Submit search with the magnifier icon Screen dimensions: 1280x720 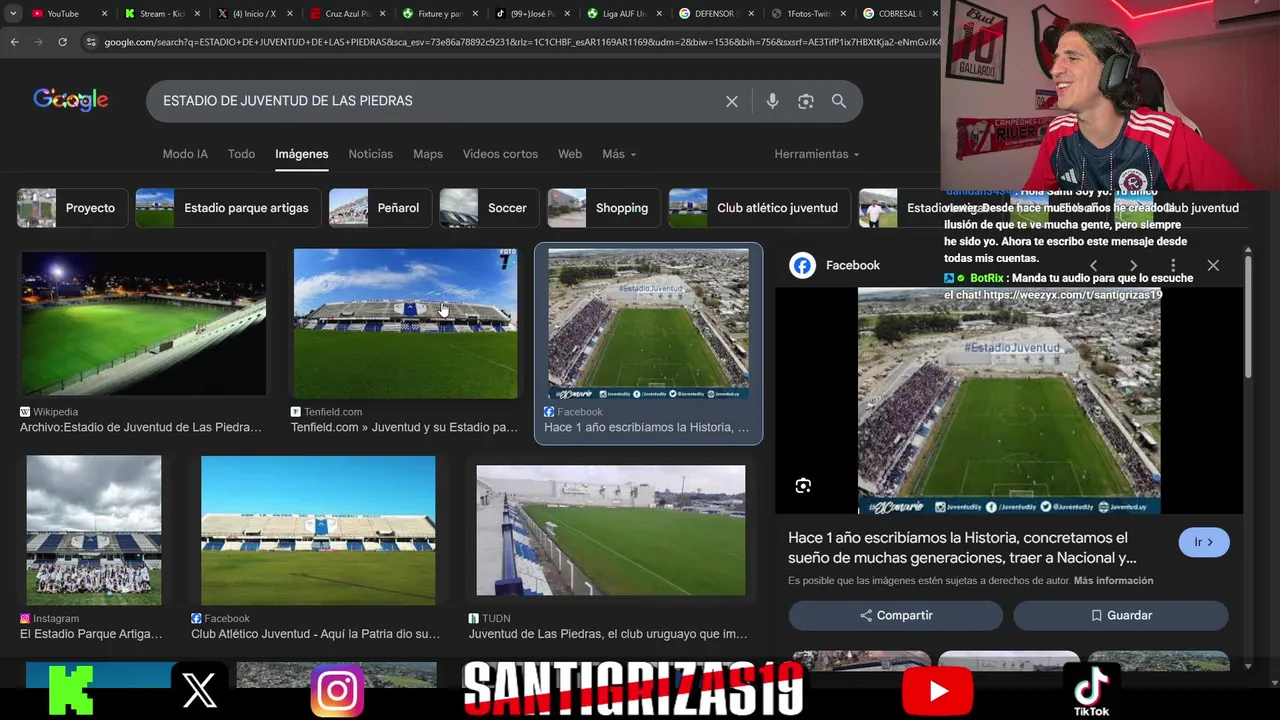pyautogui.click(x=839, y=101)
